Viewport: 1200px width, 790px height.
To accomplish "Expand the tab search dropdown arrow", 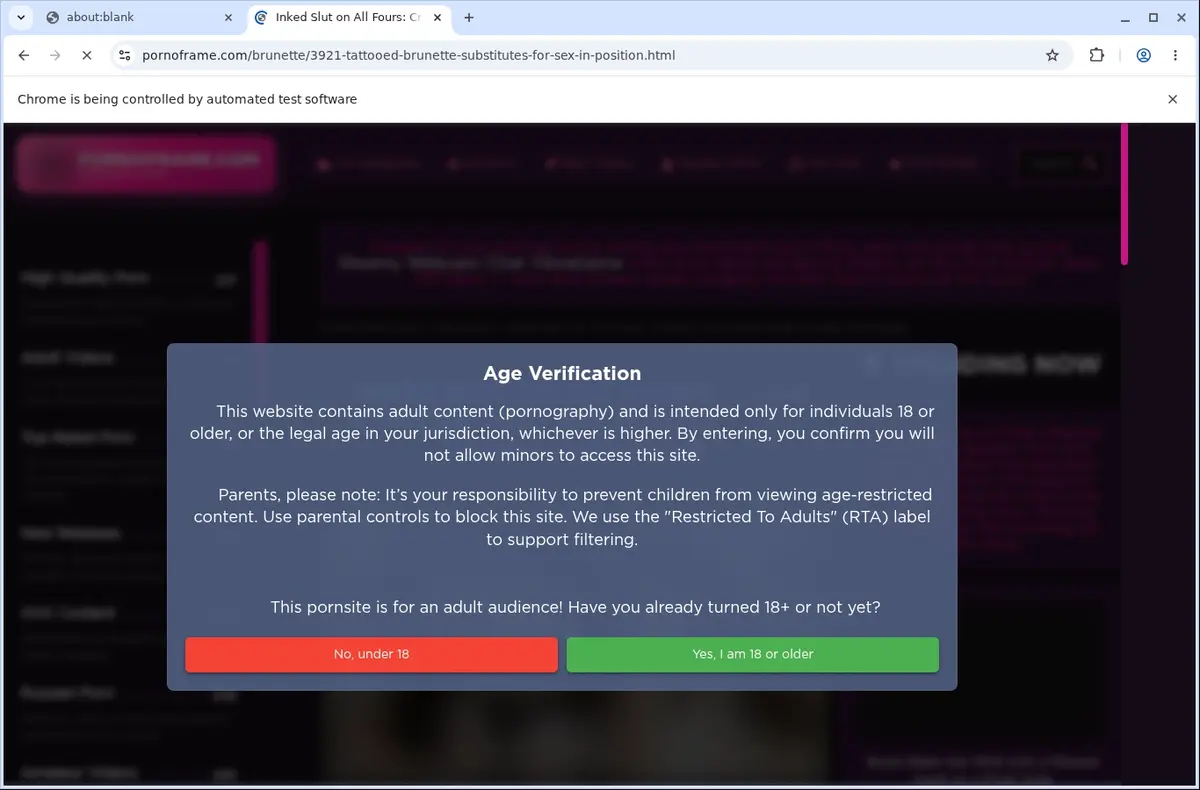I will tap(21, 17).
